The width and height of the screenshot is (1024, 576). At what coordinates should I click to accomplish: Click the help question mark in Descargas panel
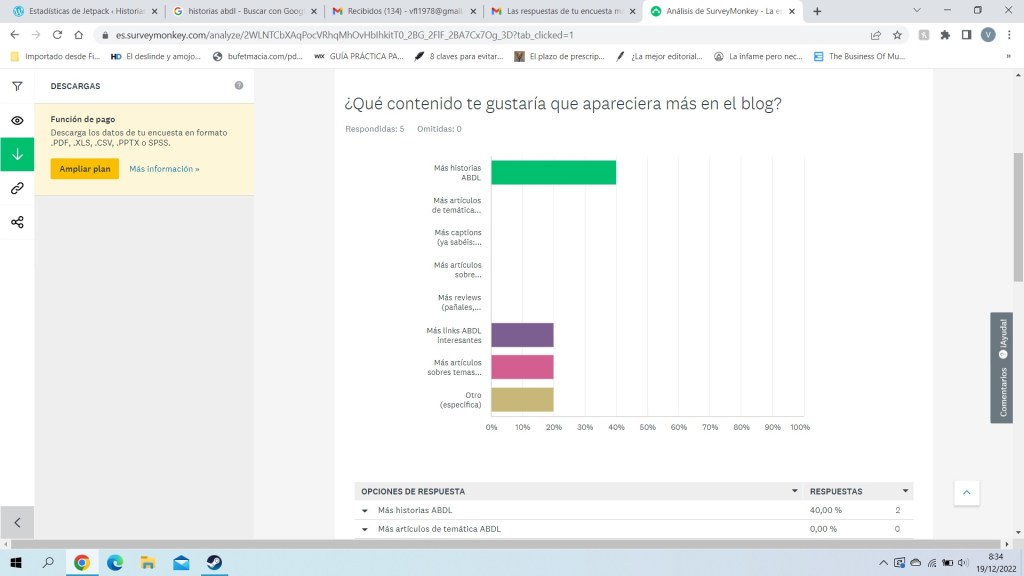coord(239,86)
